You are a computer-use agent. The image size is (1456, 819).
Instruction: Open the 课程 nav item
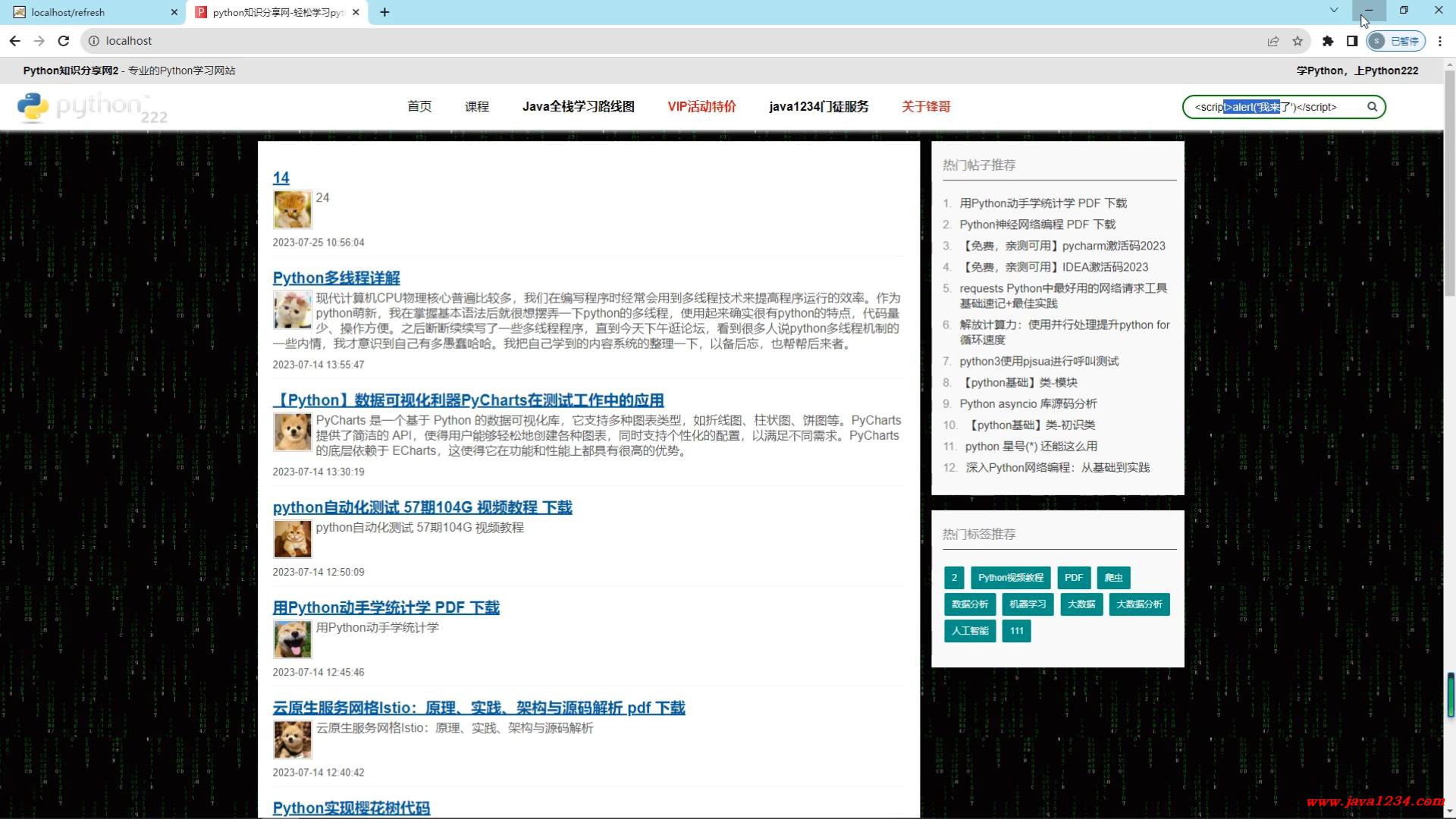tap(477, 107)
